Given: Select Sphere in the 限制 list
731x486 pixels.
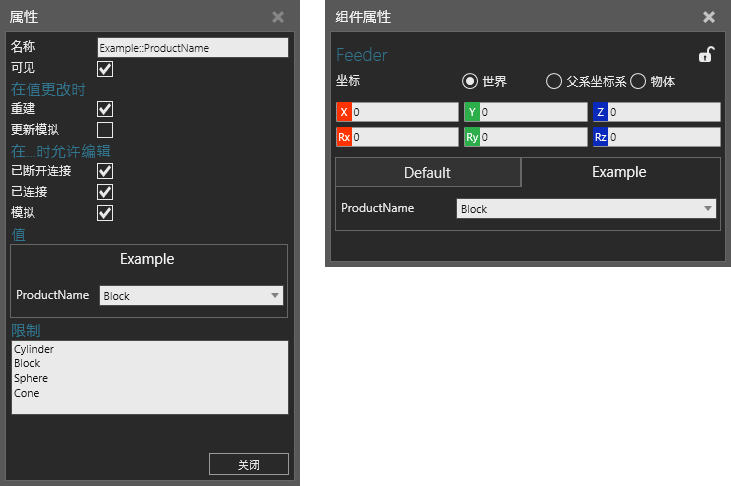Looking at the screenshot, I should tap(31, 379).
